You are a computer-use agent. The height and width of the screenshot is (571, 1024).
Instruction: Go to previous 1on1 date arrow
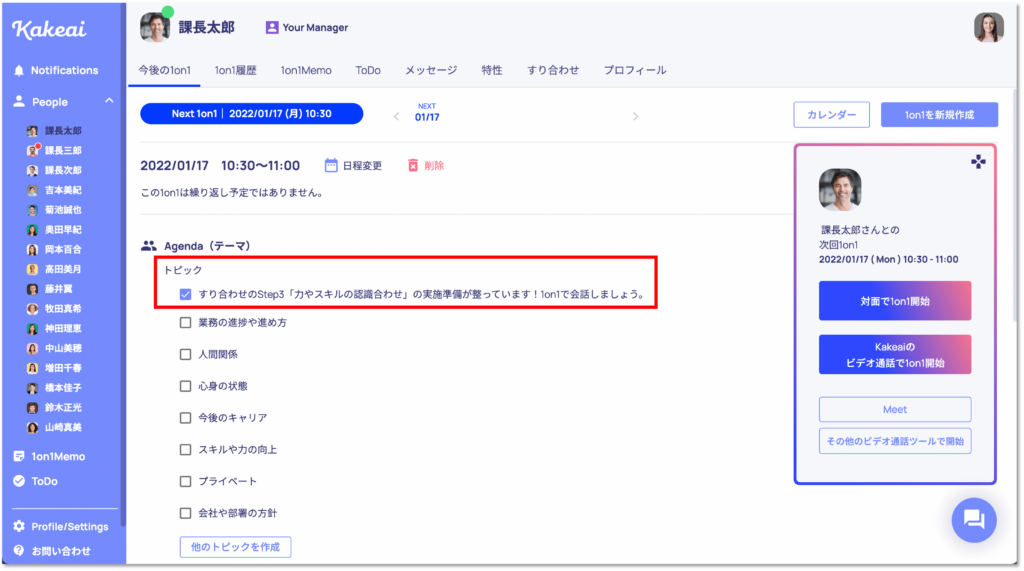396,116
